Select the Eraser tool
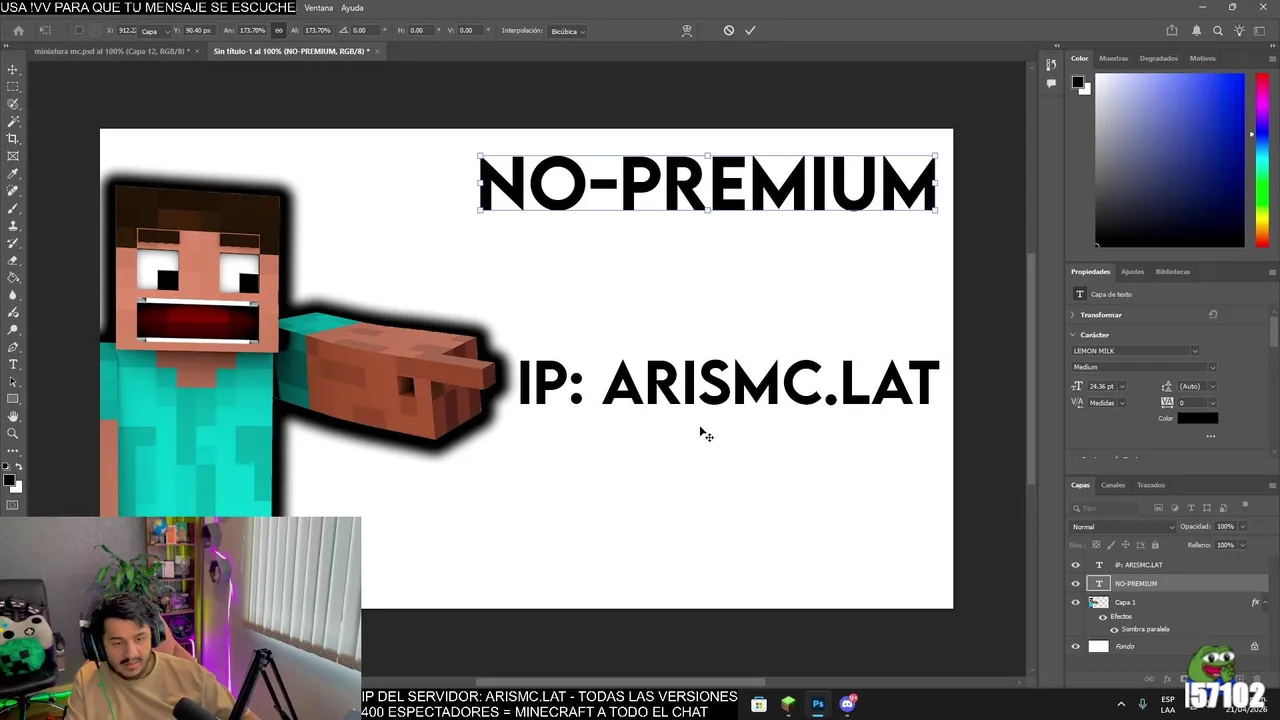Viewport: 1280px width, 720px height. pyautogui.click(x=13, y=260)
